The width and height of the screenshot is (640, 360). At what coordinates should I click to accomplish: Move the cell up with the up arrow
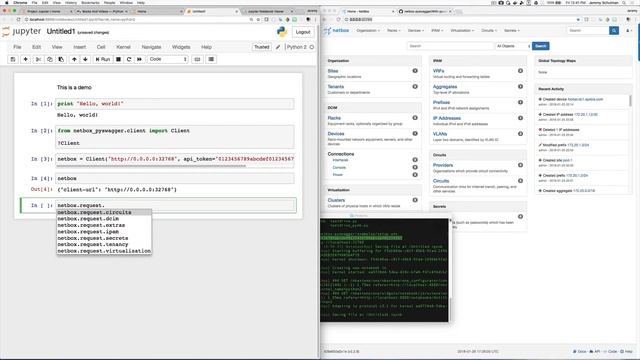74,59
